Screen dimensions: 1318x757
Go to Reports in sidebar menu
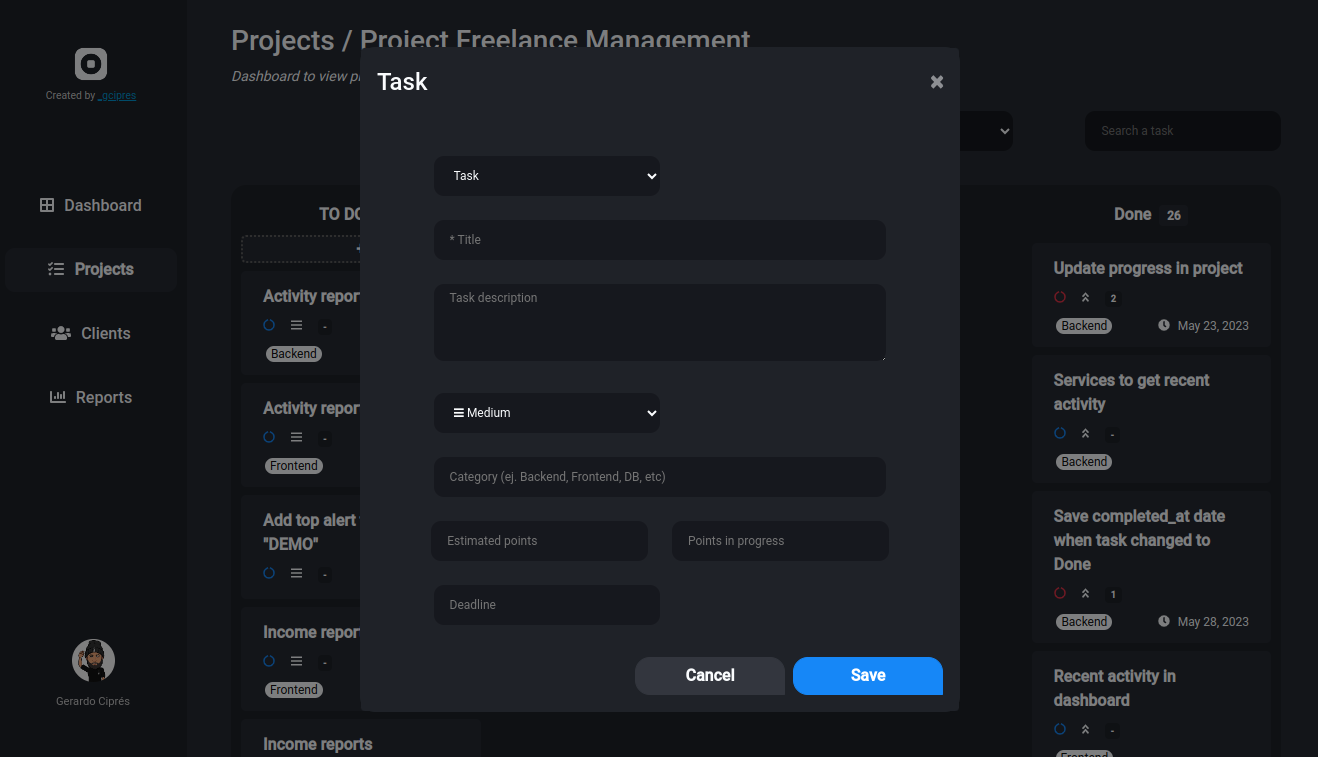point(103,397)
